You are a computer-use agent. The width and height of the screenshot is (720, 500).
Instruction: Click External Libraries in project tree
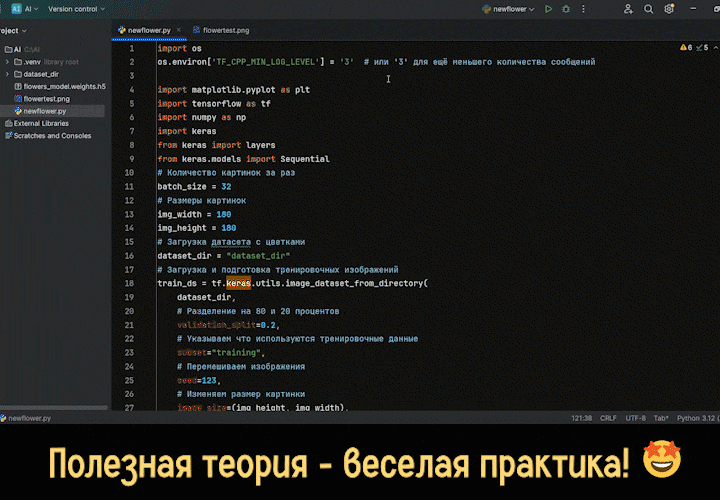point(41,124)
